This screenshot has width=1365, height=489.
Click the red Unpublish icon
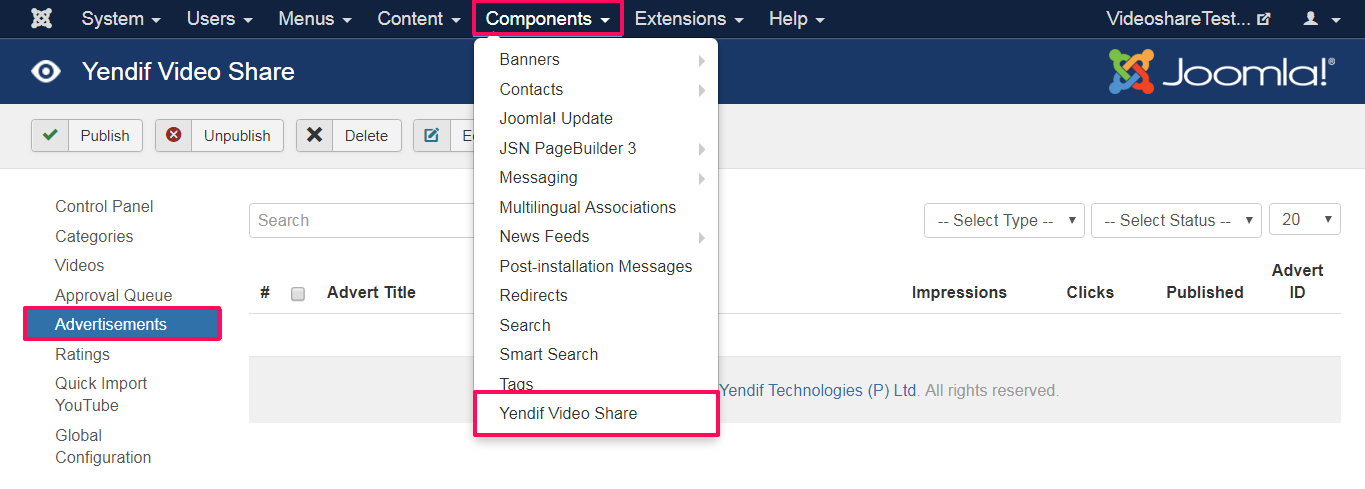click(174, 135)
